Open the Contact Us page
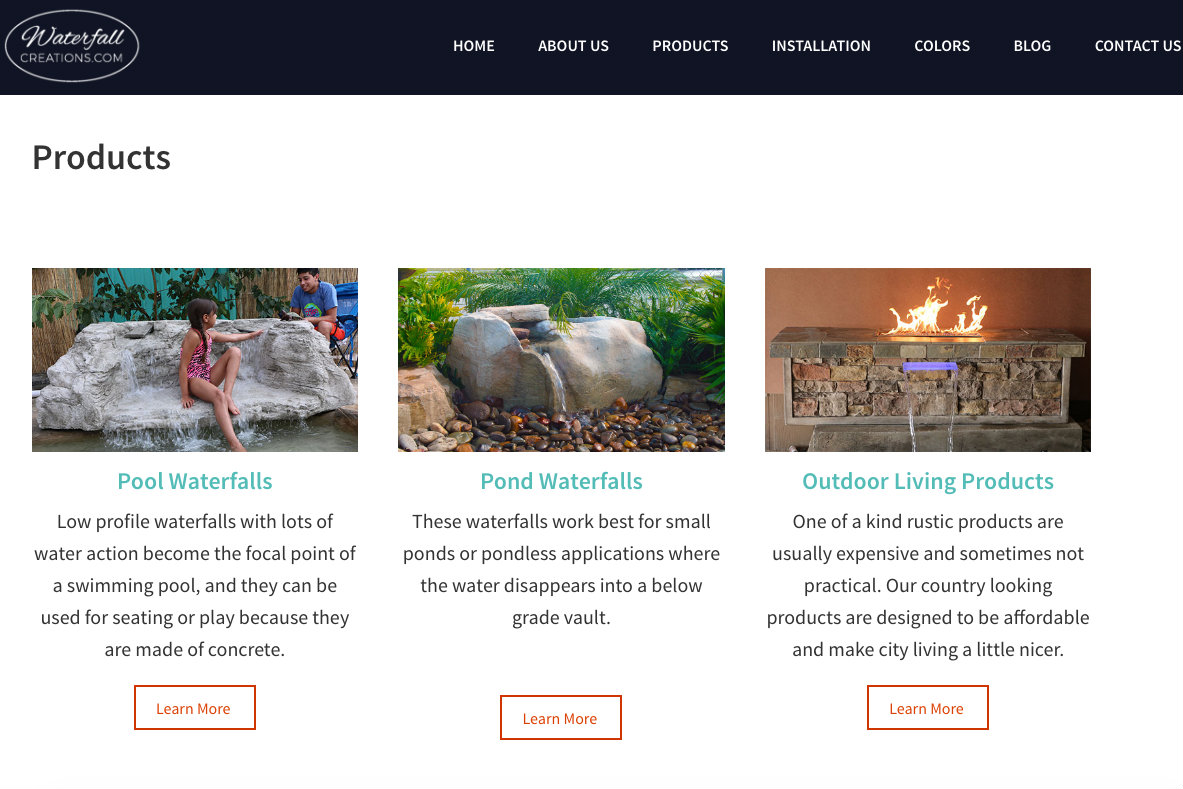This screenshot has height=789, width=1183. coord(1137,46)
